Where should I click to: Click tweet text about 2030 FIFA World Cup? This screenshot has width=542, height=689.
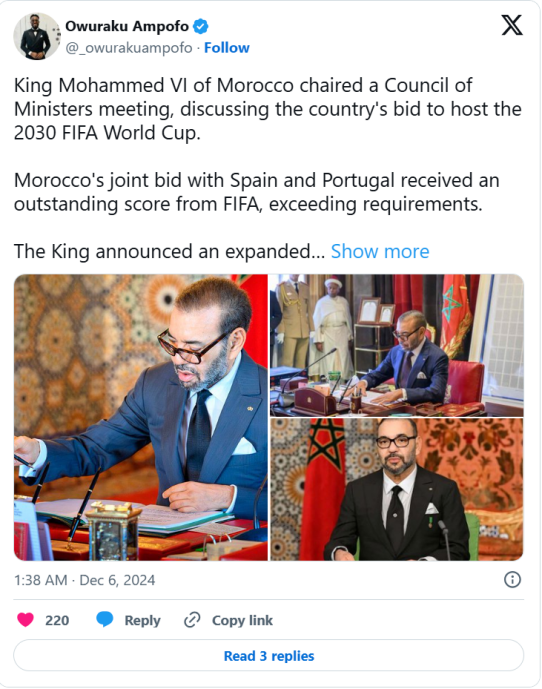[268, 109]
